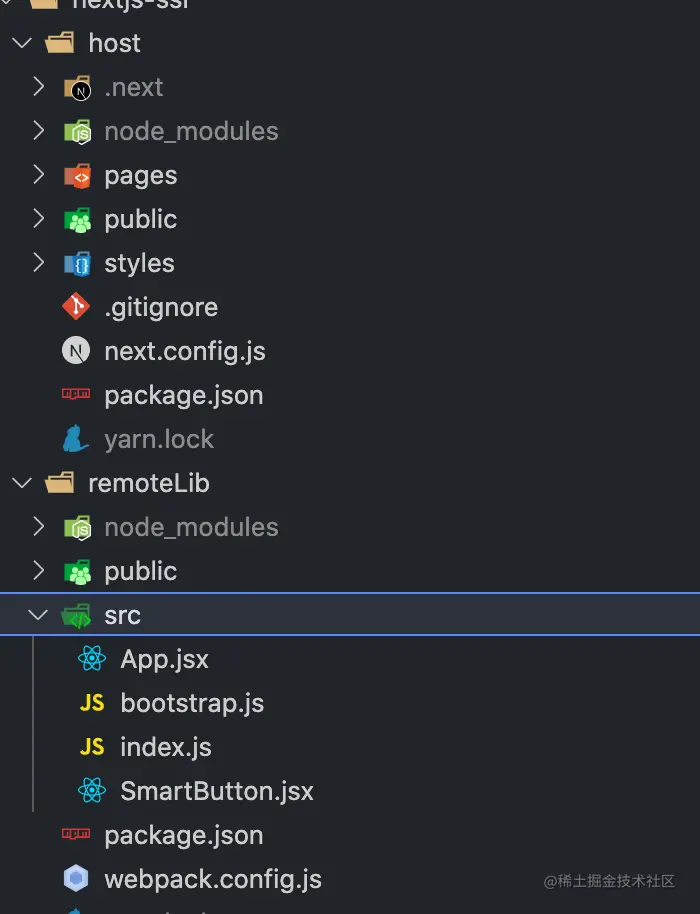Click npm icon beside host package.json

76,394
